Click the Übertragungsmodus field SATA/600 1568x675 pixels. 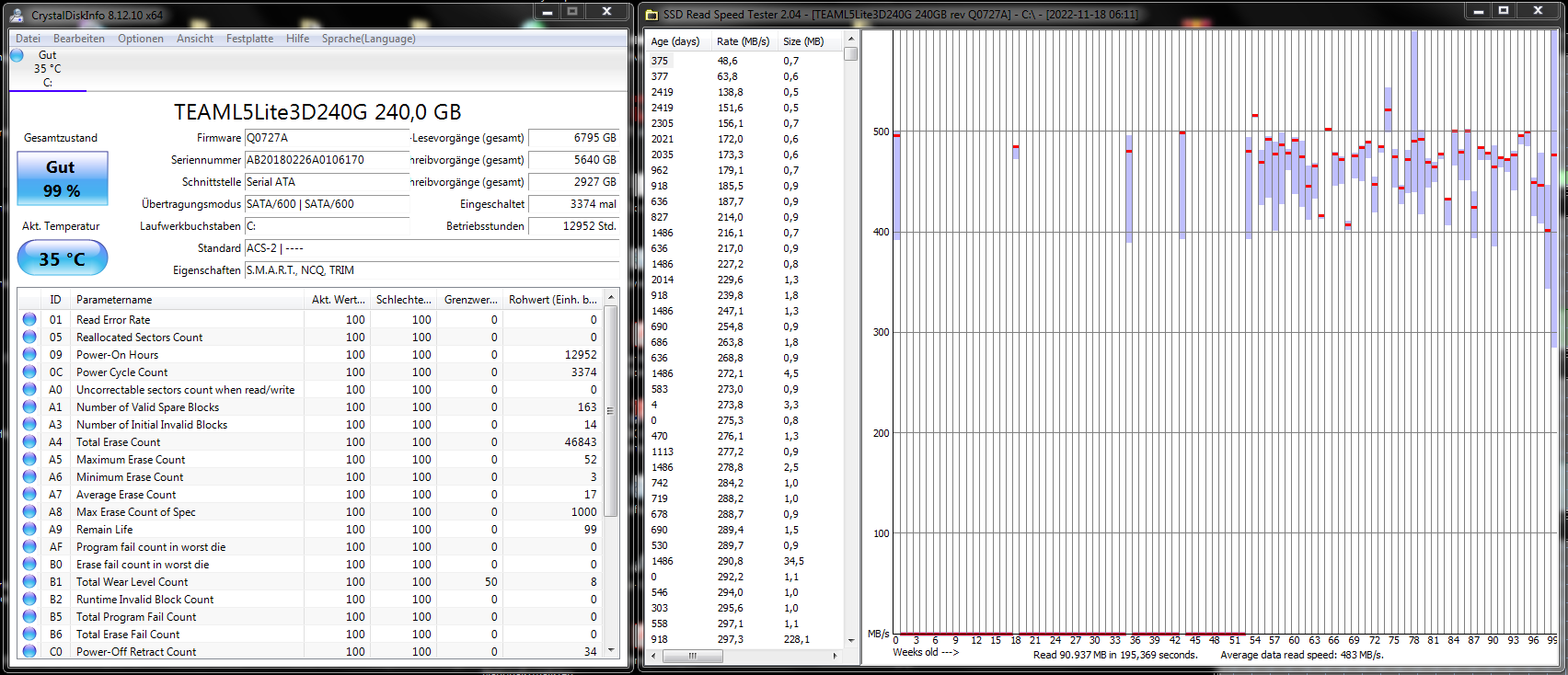pyautogui.click(x=327, y=204)
